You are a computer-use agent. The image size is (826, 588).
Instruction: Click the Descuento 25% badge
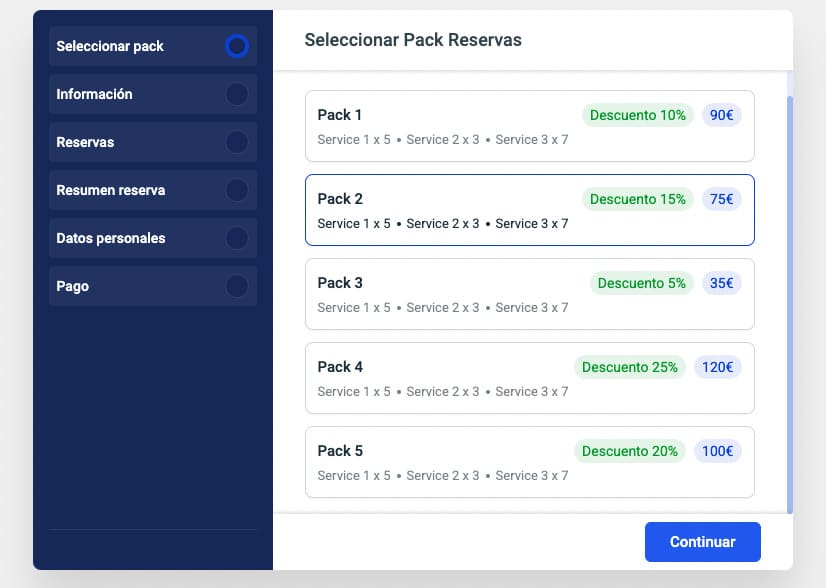(x=630, y=367)
